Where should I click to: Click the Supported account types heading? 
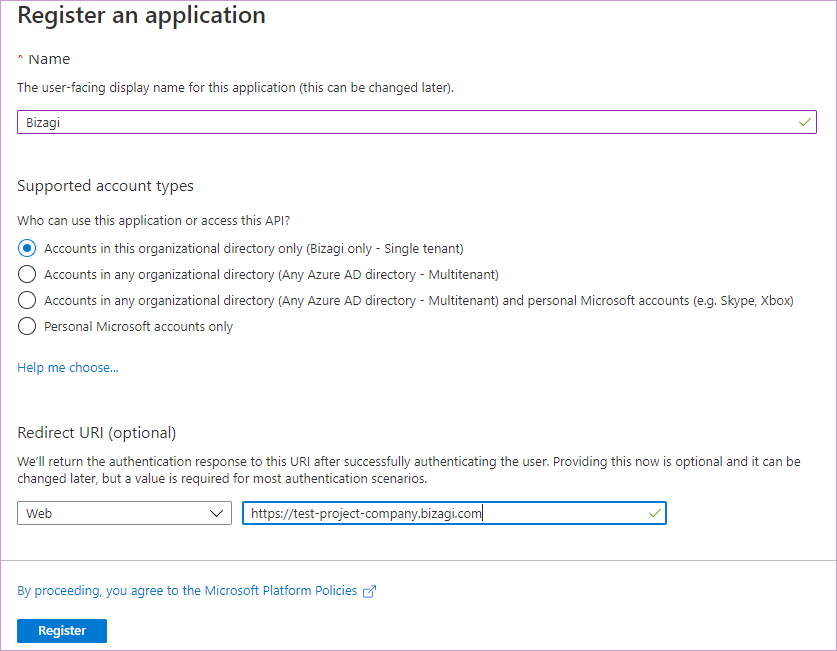[105, 186]
